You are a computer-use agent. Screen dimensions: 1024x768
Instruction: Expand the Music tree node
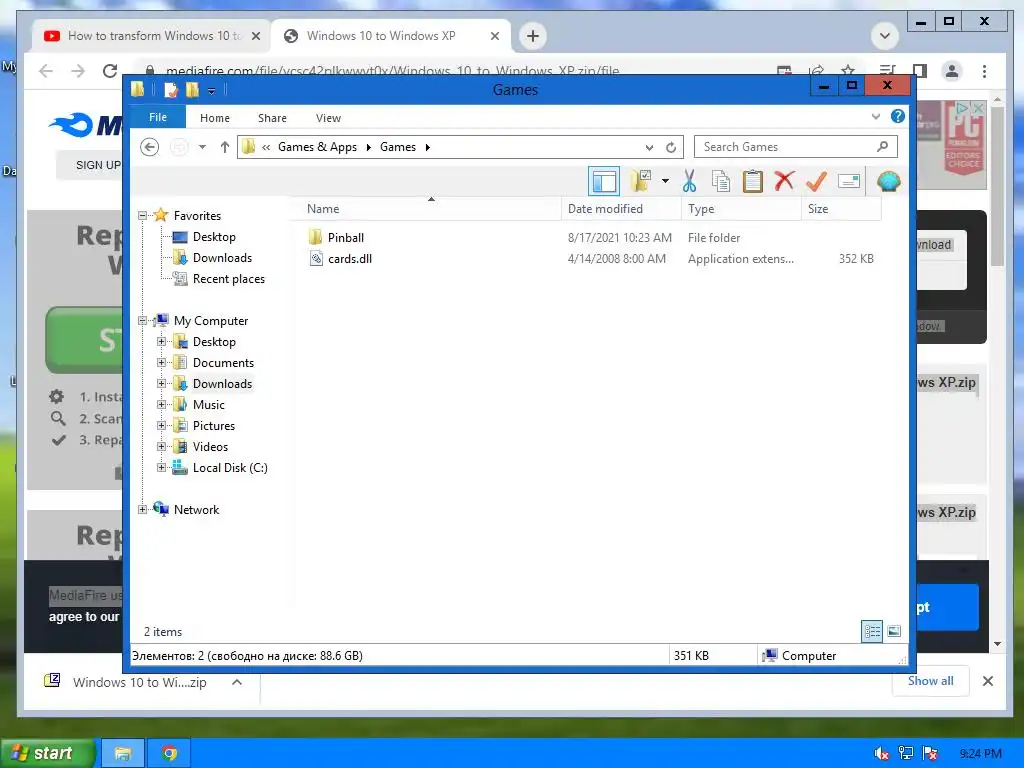click(161, 404)
